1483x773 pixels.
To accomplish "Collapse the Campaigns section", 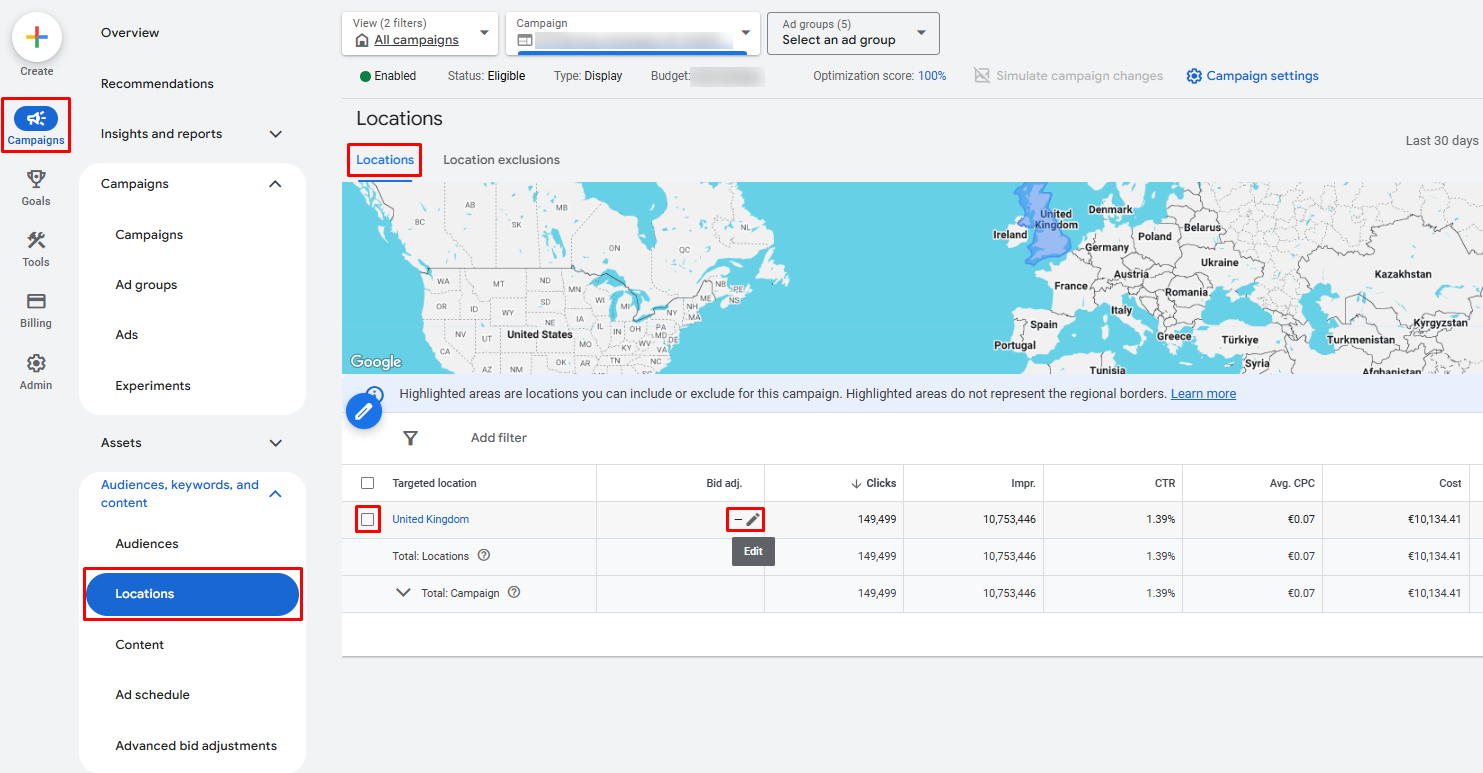I will (x=276, y=184).
